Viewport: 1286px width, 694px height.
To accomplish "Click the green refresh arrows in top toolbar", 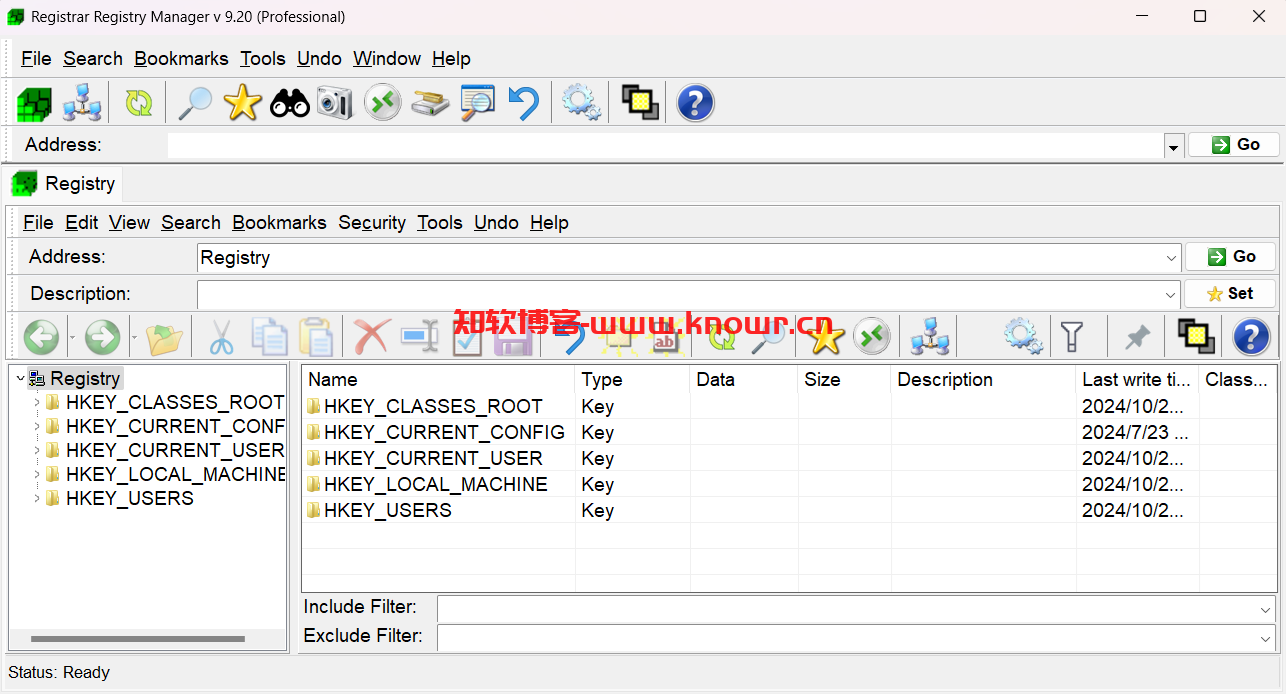I will click(139, 103).
